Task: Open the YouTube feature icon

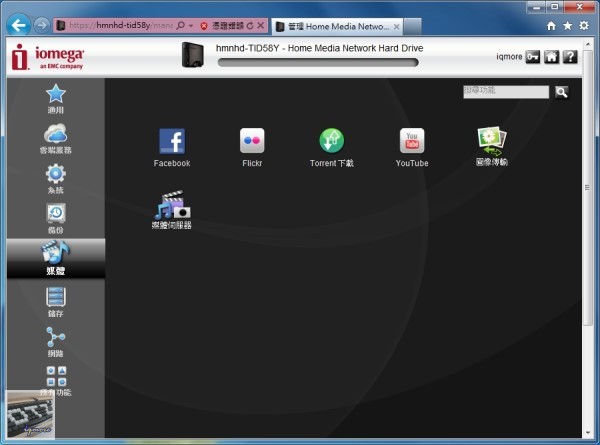Action: [412, 147]
